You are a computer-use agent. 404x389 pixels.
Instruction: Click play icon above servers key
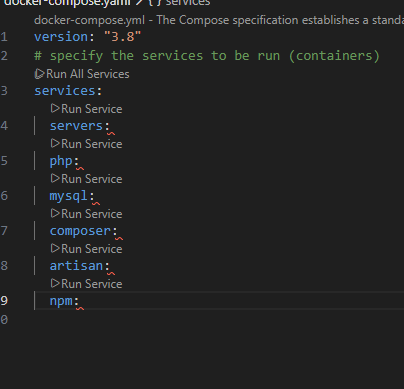[x=55, y=108]
